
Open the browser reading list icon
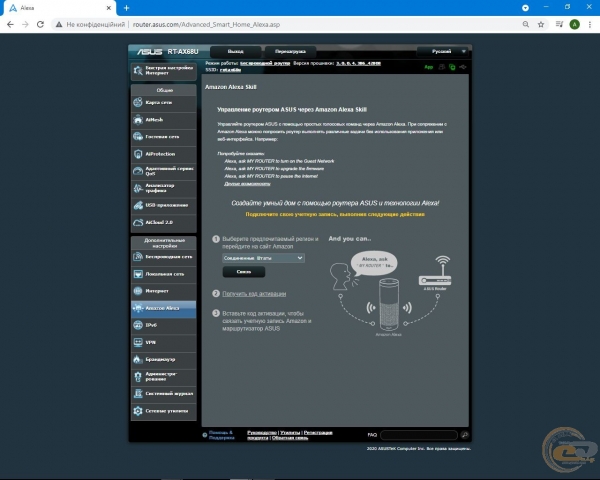559,24
